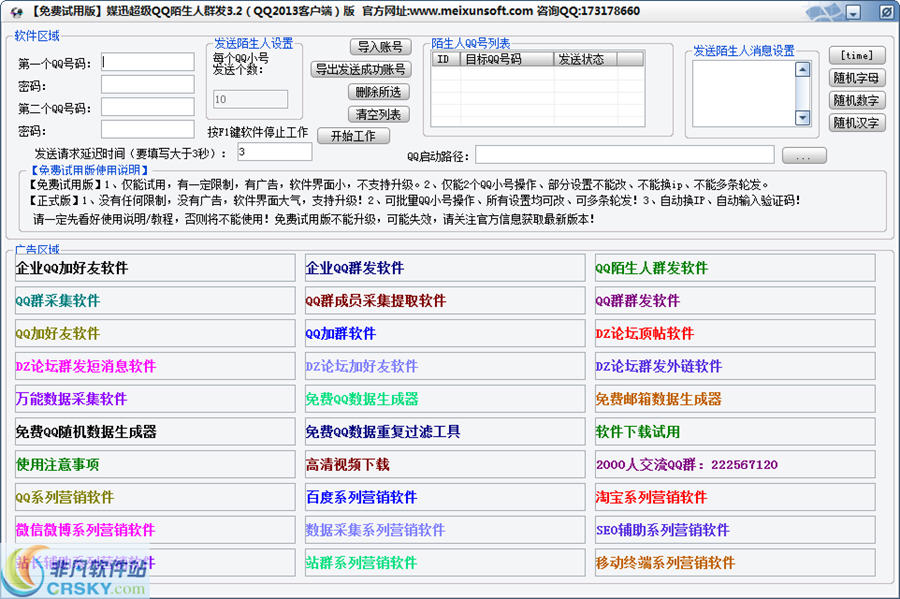Image resolution: width=900 pixels, height=599 pixels.
Task: Open the 企业QQ群发软件 ad link
Action: click(445, 268)
